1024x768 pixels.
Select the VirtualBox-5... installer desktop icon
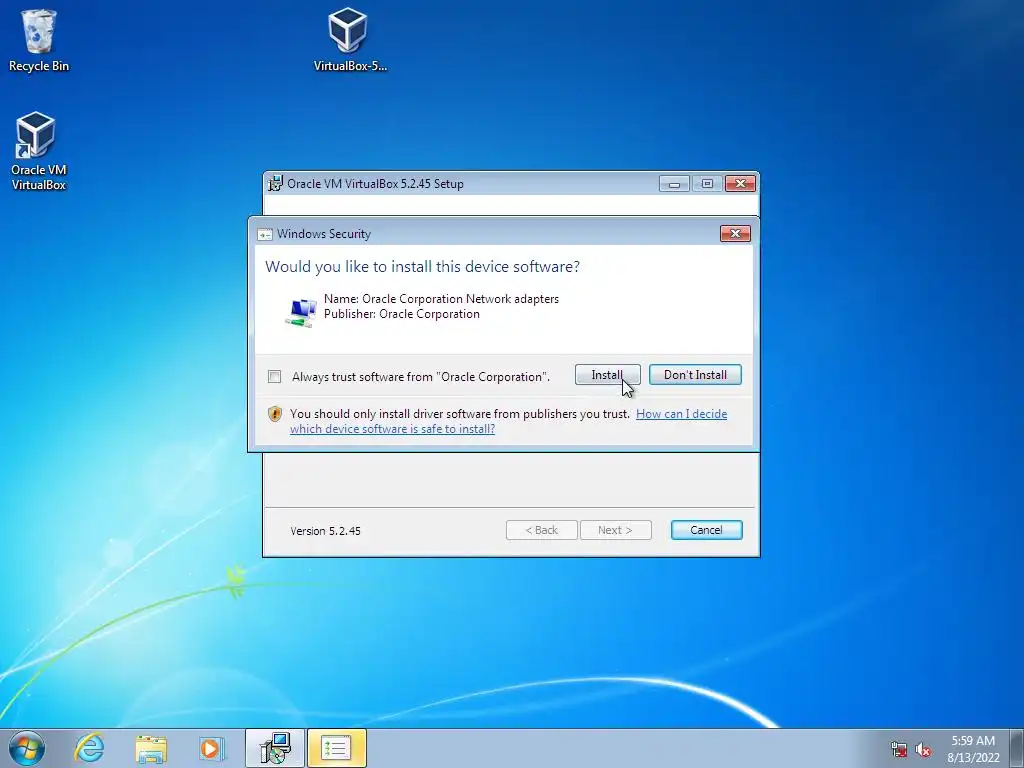(x=349, y=39)
